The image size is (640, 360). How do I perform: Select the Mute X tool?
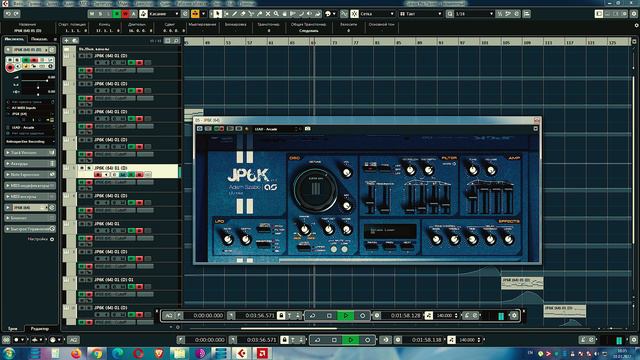268,14
